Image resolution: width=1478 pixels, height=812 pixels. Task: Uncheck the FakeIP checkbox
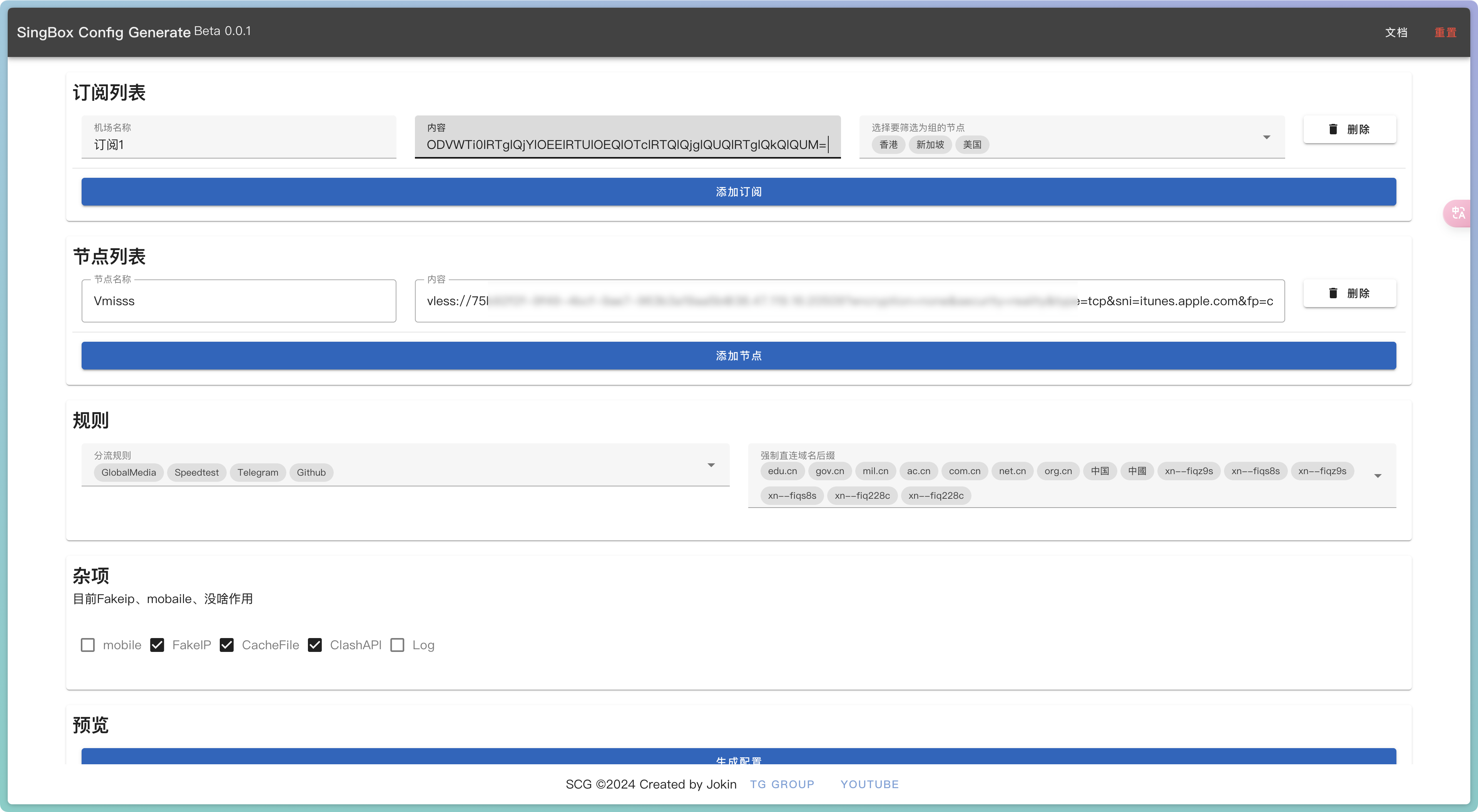[x=157, y=645]
